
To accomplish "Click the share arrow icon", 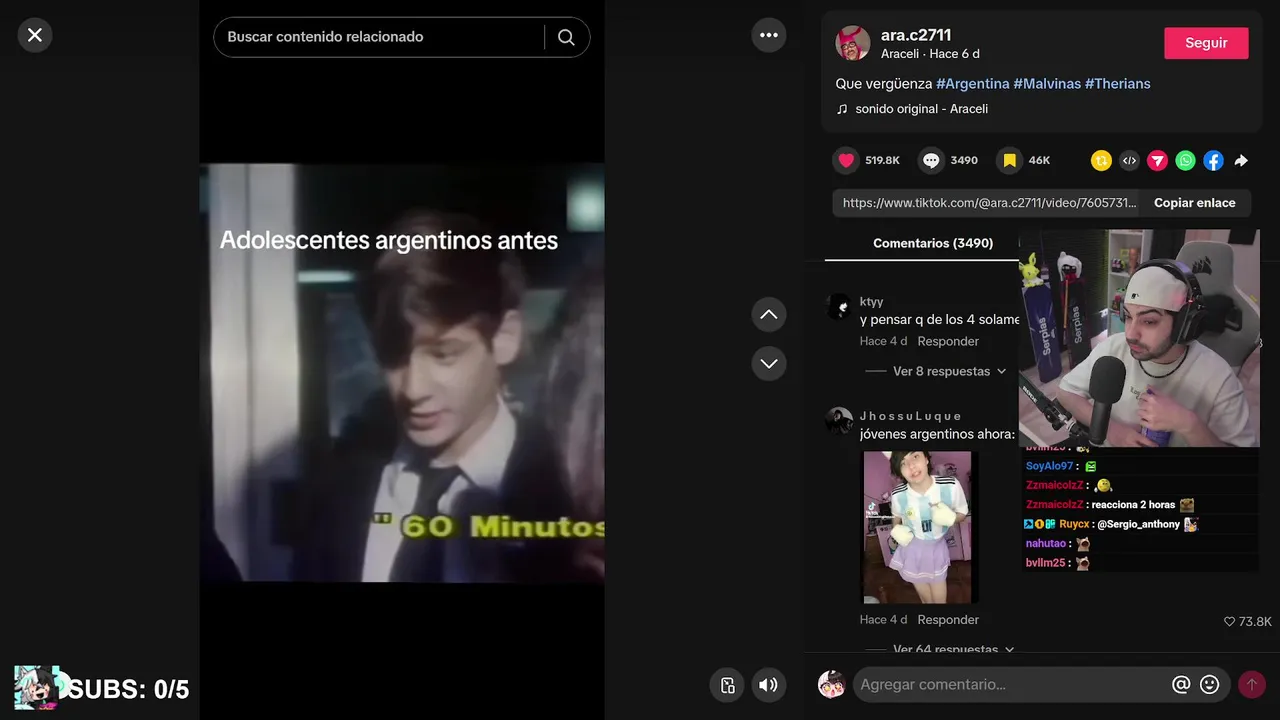I will coord(1241,160).
